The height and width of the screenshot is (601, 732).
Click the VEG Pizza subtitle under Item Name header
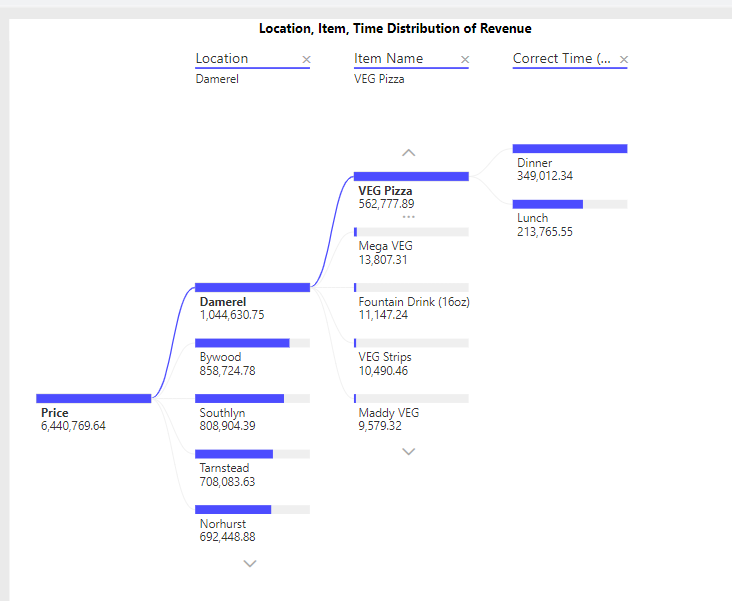click(x=379, y=79)
